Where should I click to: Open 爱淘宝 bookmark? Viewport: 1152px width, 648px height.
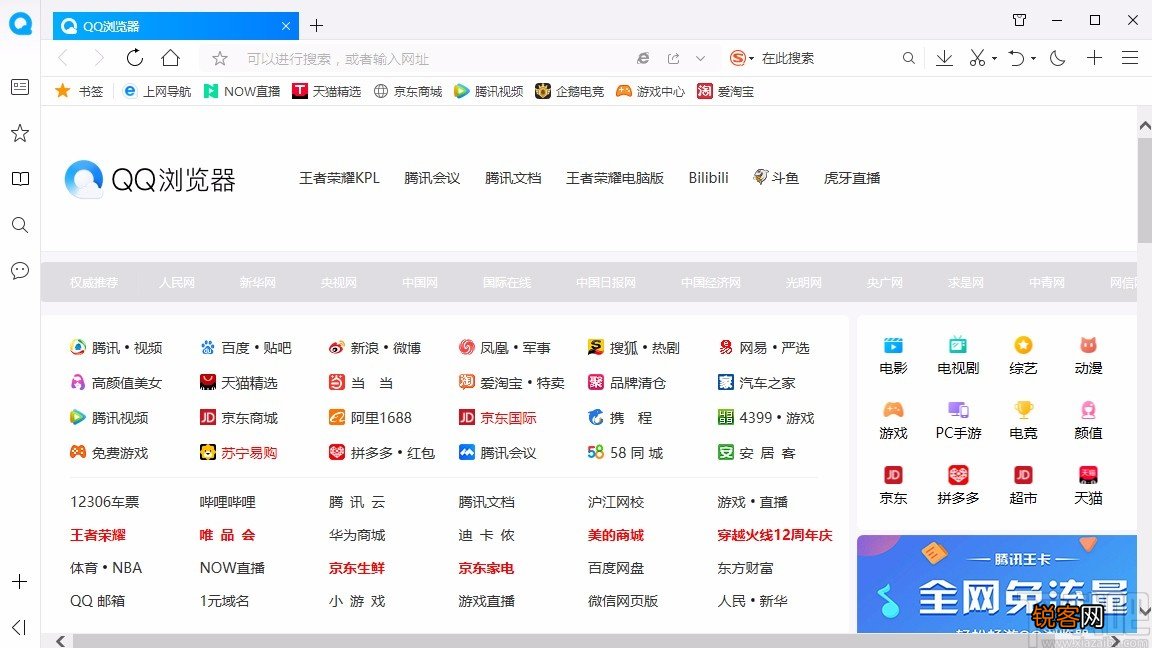pos(725,91)
